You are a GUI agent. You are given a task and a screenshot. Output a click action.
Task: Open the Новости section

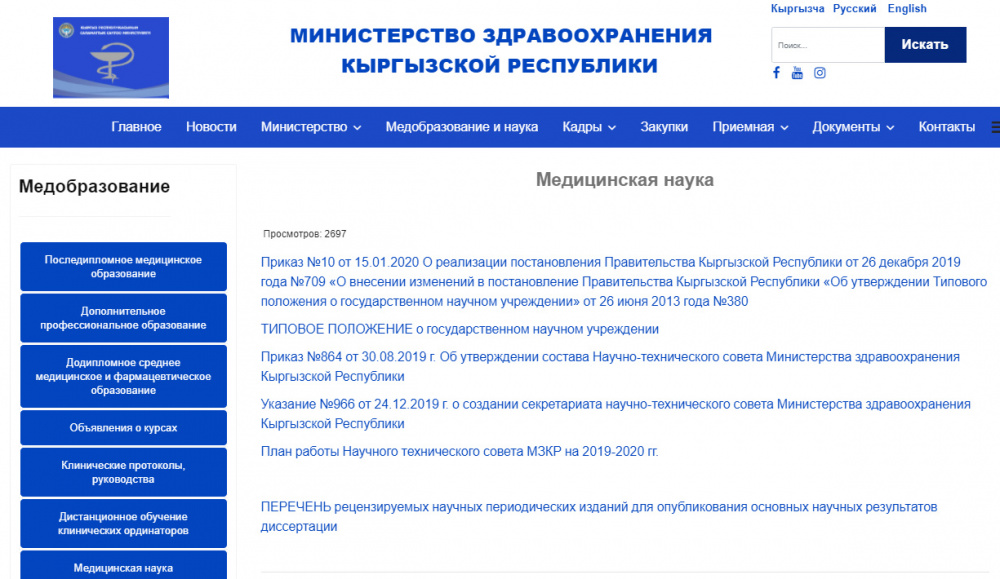pyautogui.click(x=211, y=127)
